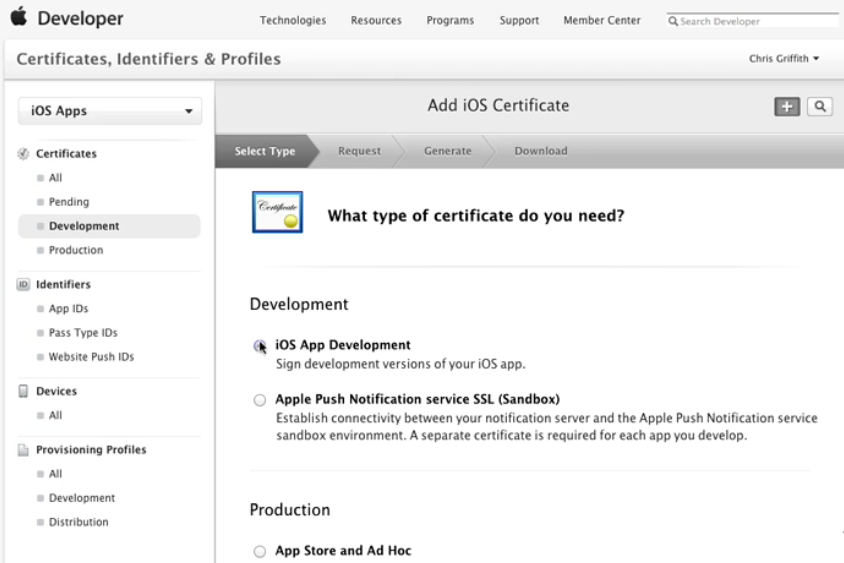Click the Devices phone icon

pos(23,391)
